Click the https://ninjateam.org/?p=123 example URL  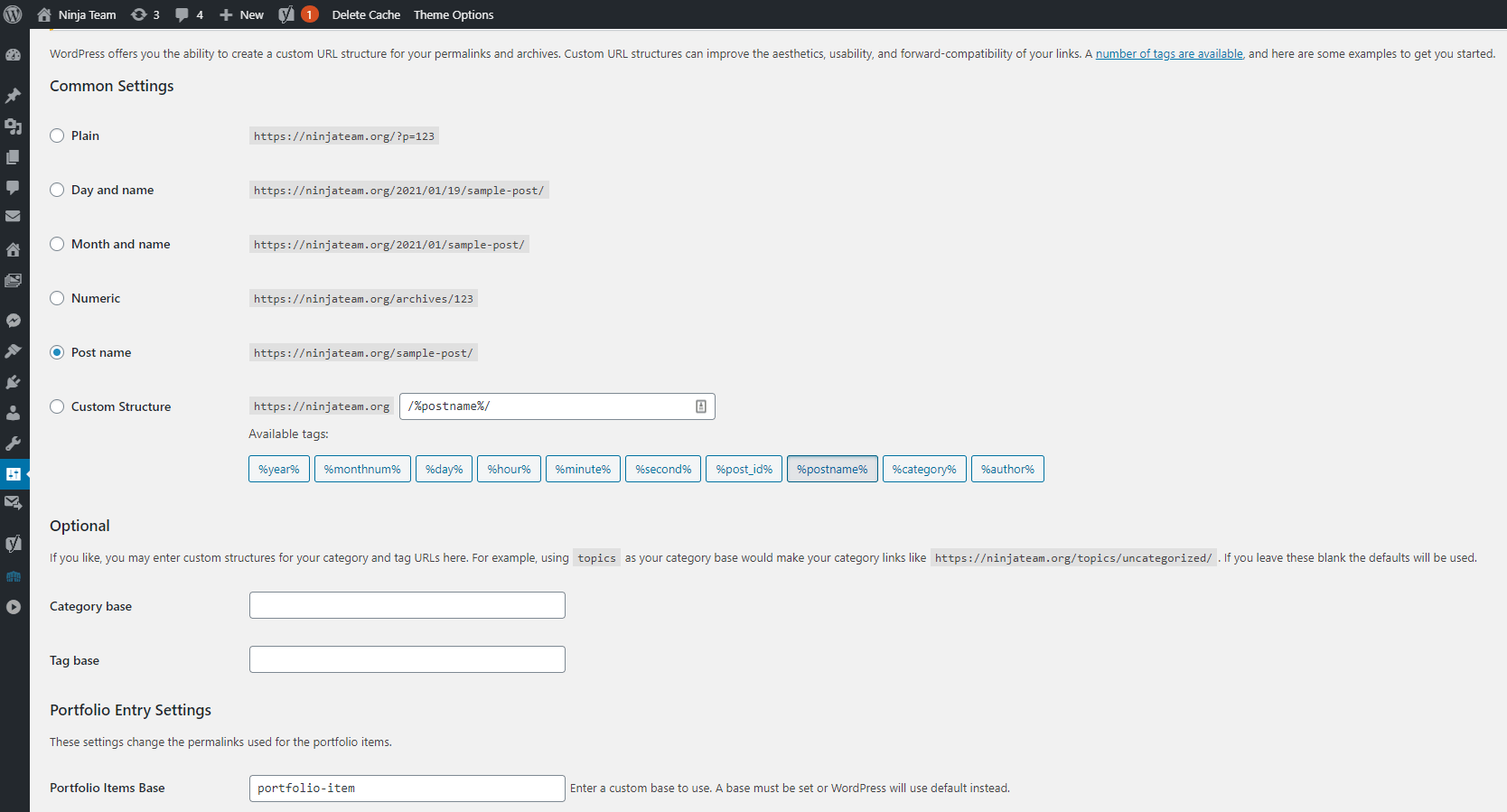[x=344, y=136]
